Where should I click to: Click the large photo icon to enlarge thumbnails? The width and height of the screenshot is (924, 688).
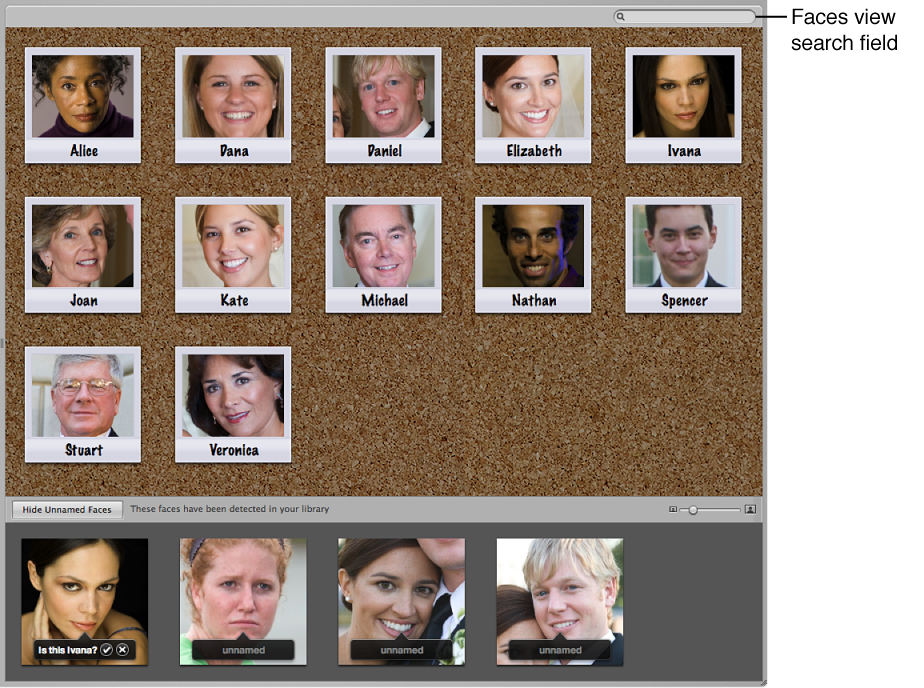coord(750,509)
